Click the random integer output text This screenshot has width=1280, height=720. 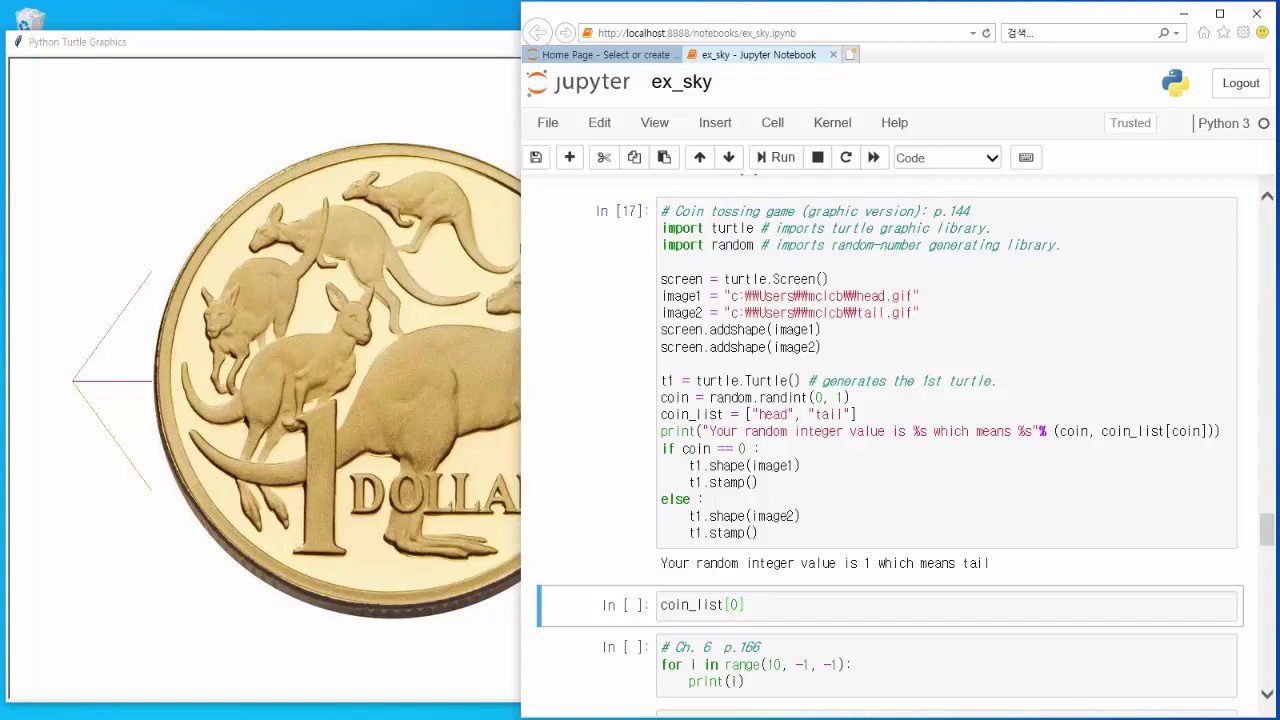pos(824,563)
